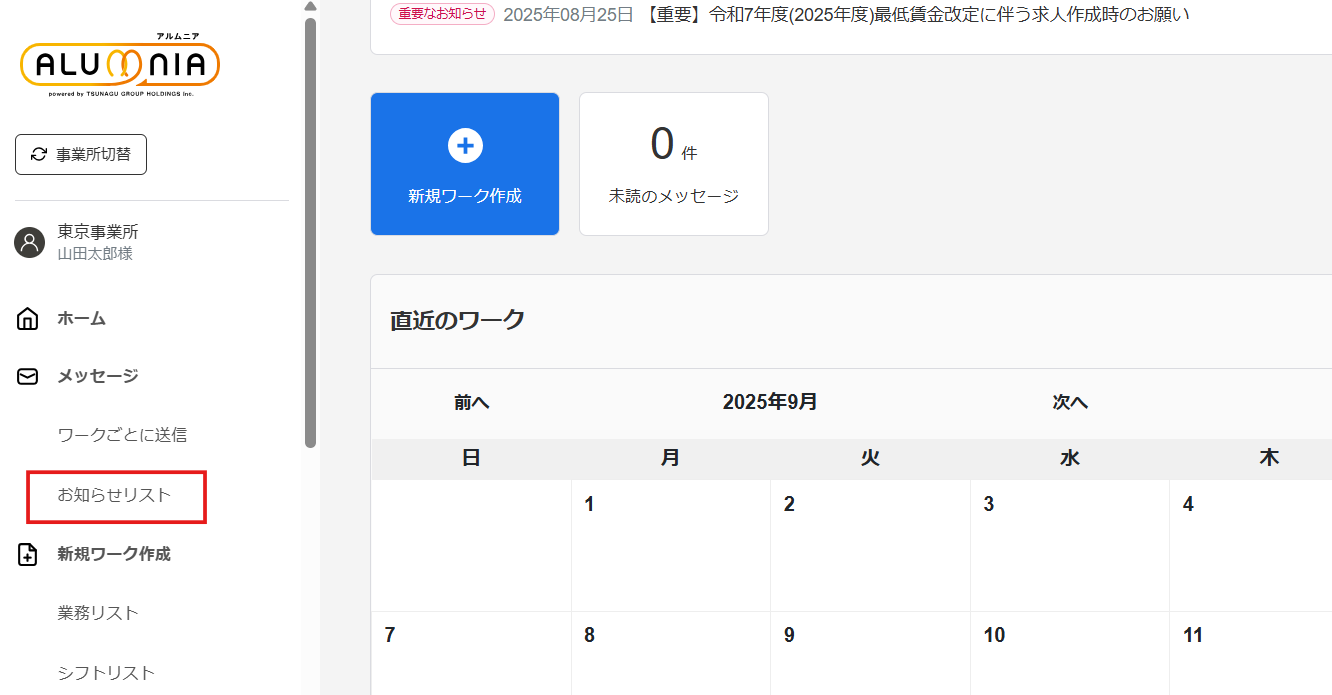Open メッセージ in the sidebar
Screen dimensions: 1332x695
(x=98, y=377)
